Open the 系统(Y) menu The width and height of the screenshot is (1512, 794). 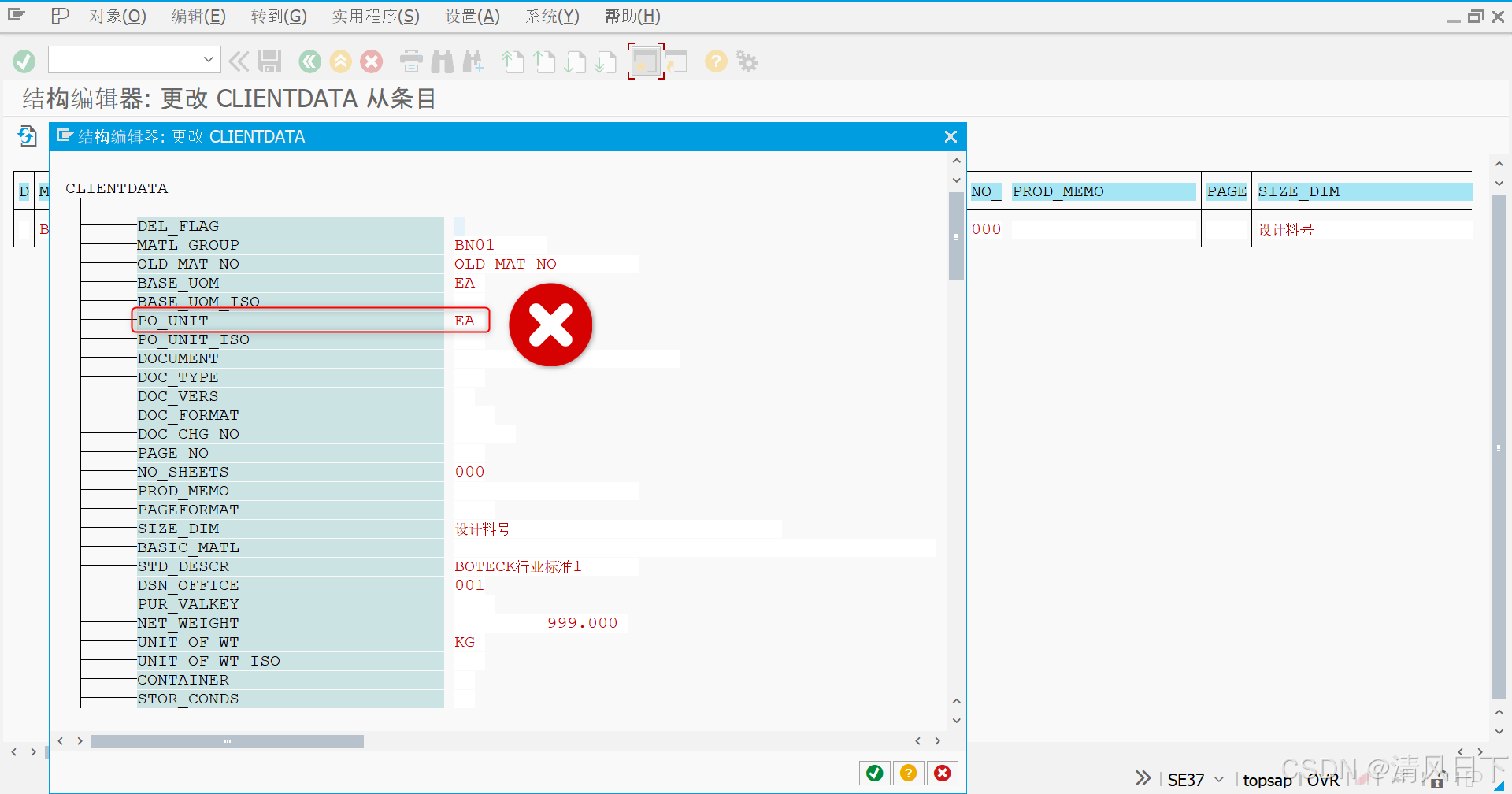coord(551,16)
